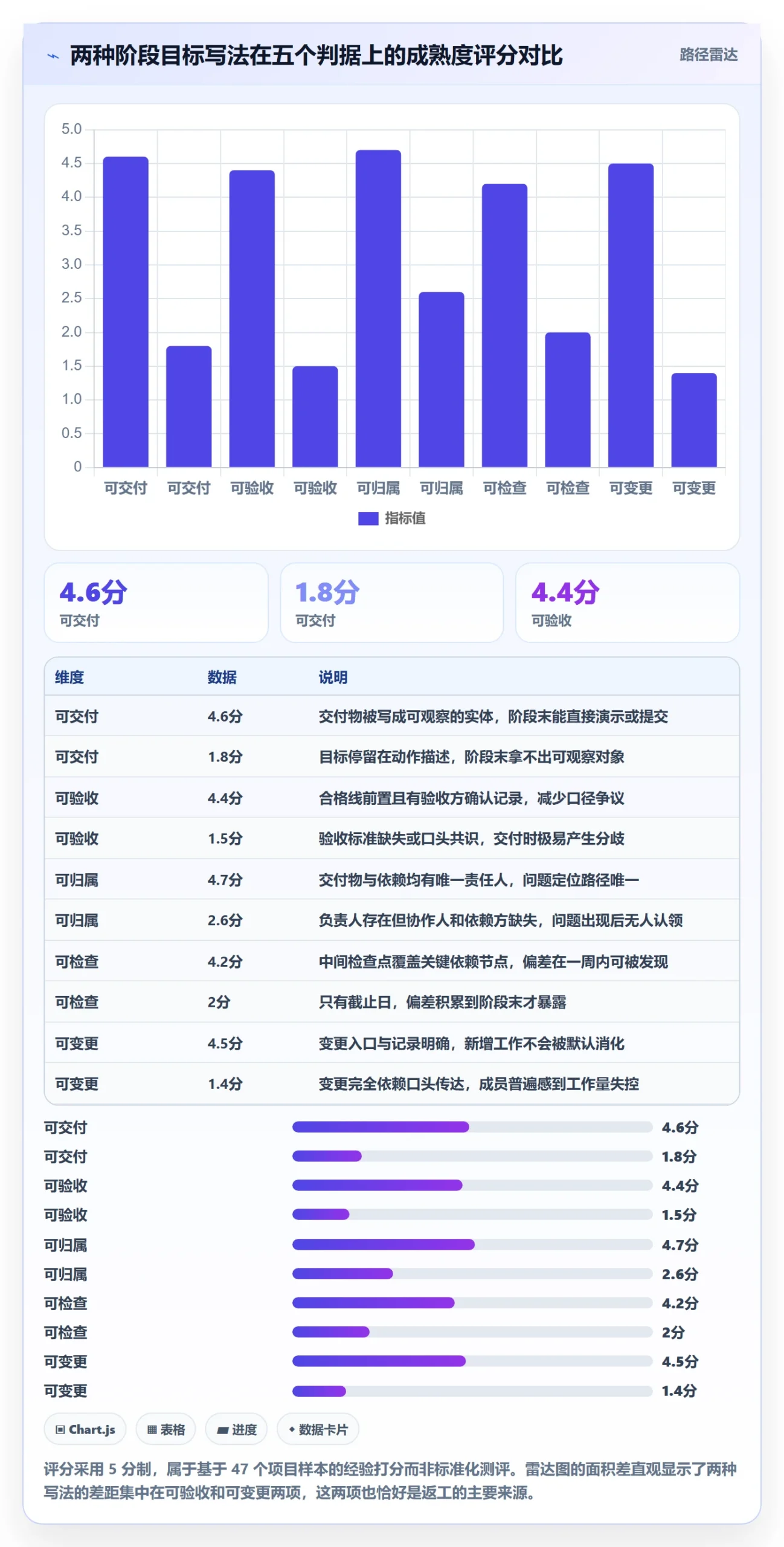Click the 1.8-high 可交付 bar in chart
784x1547 pixels.
point(189,406)
